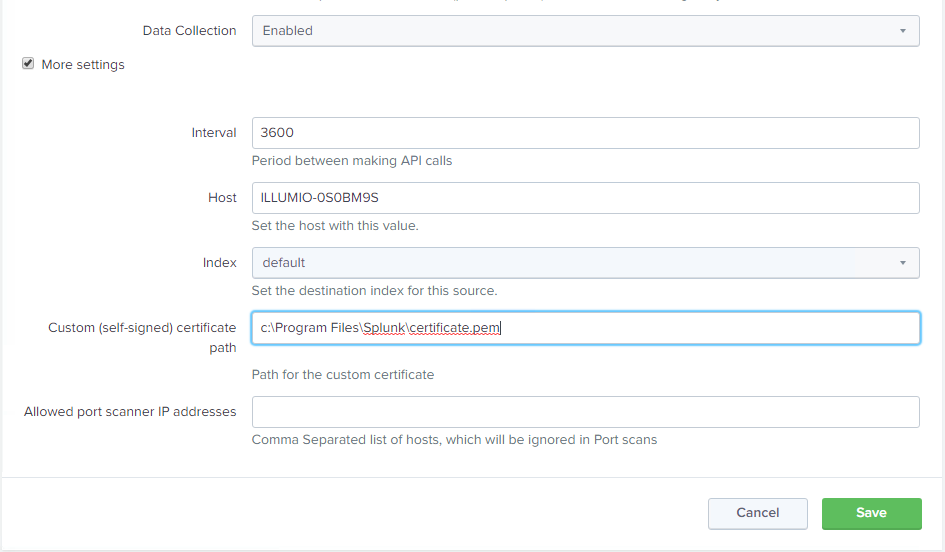Uncheck the More settings checkbox
The width and height of the screenshot is (945, 552).
coord(28,63)
